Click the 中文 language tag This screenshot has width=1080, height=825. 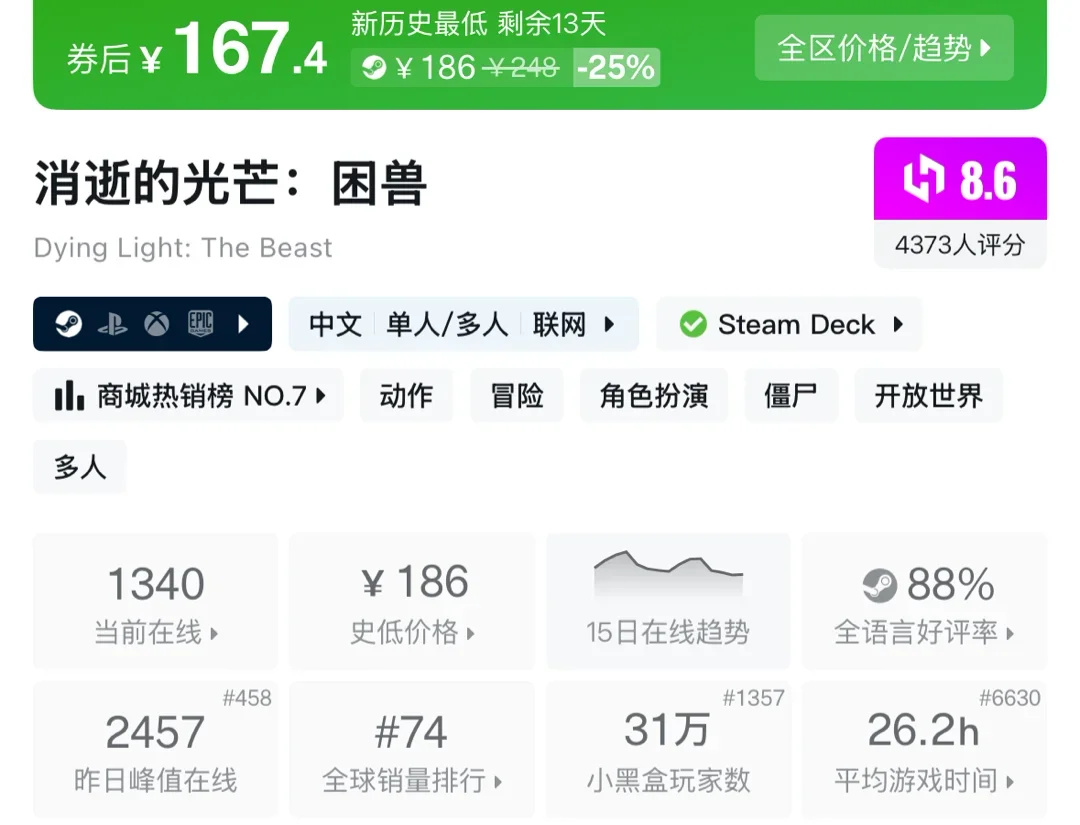pyautogui.click(x=335, y=324)
